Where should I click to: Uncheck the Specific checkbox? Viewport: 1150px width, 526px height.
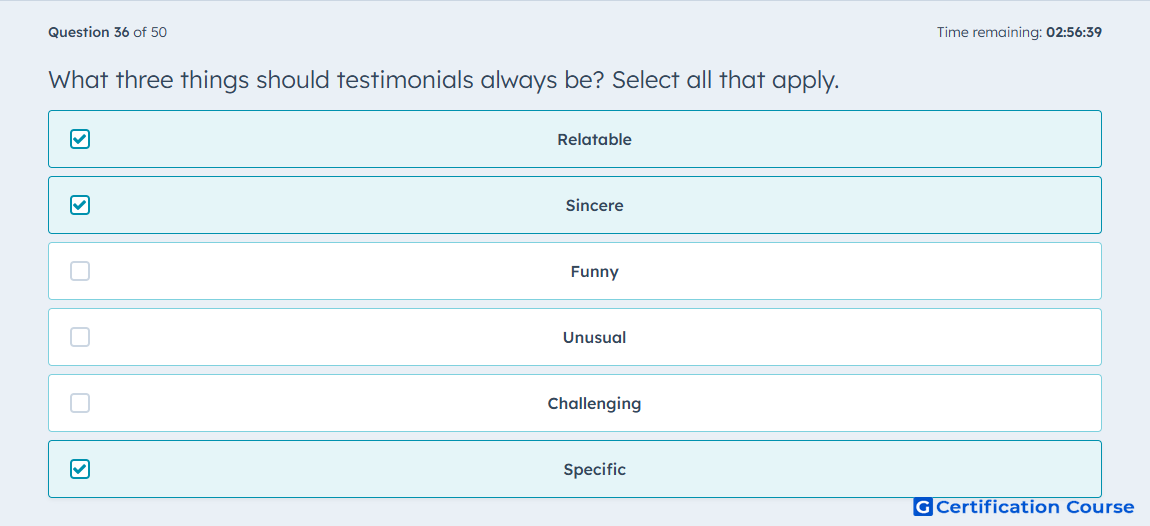[80, 469]
